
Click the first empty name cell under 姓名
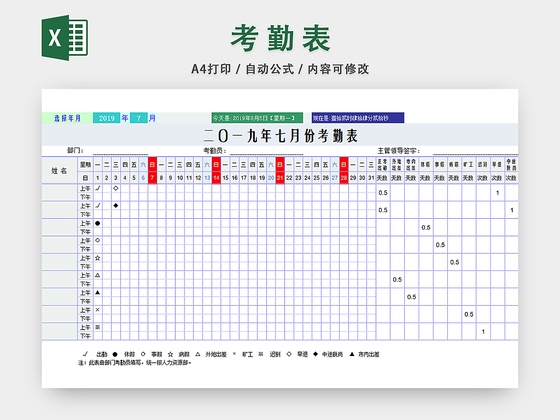point(59,193)
